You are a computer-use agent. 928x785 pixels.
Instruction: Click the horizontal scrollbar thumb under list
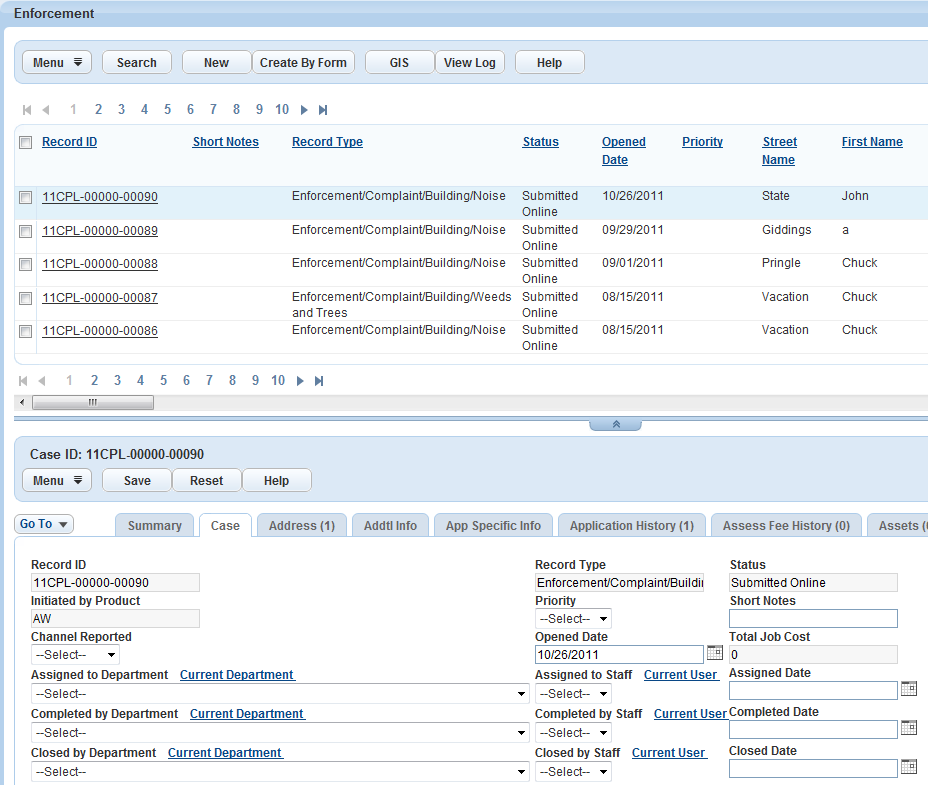(92, 403)
